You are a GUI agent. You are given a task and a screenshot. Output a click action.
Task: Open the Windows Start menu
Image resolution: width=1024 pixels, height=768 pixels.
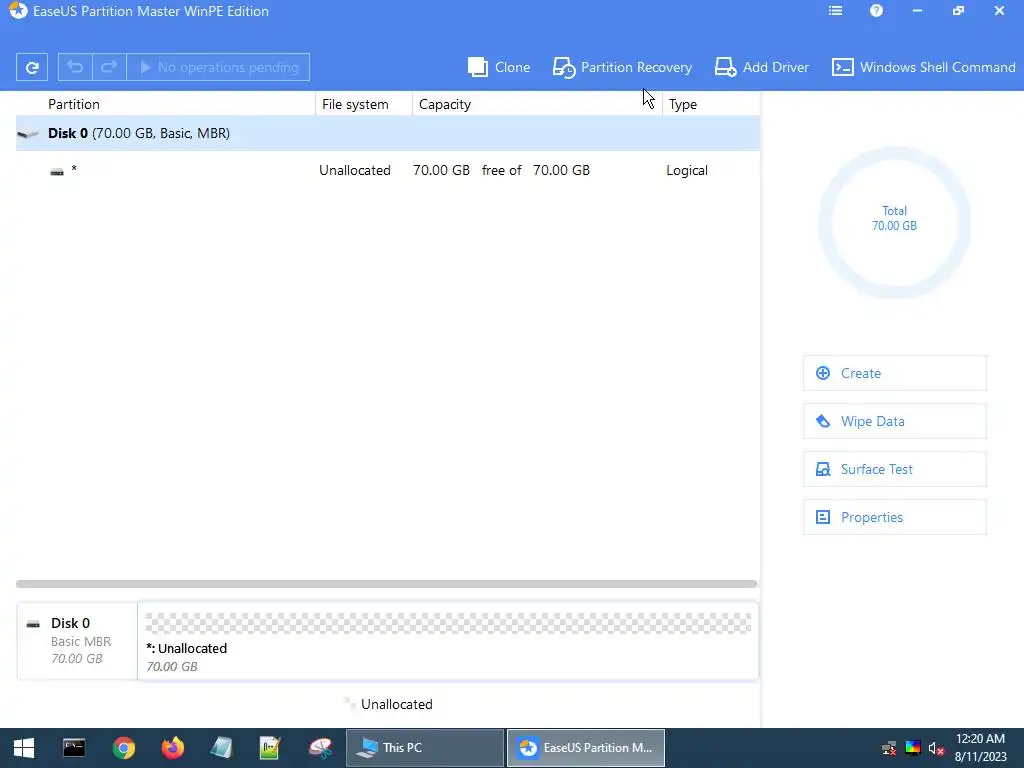coord(24,748)
